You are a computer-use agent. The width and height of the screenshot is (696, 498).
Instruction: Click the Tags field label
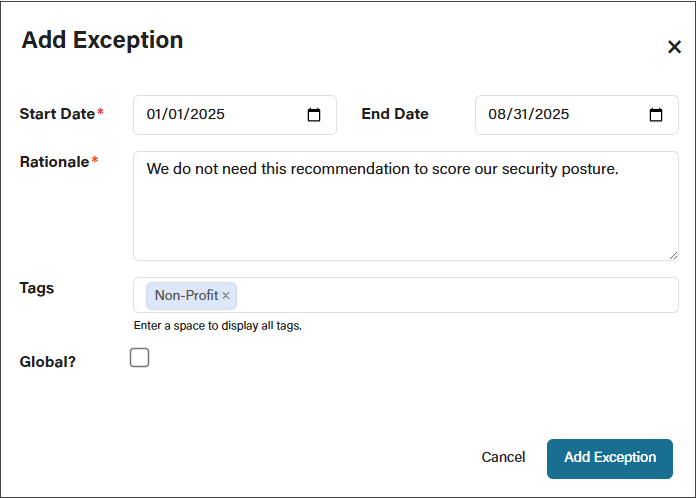[x=37, y=289]
